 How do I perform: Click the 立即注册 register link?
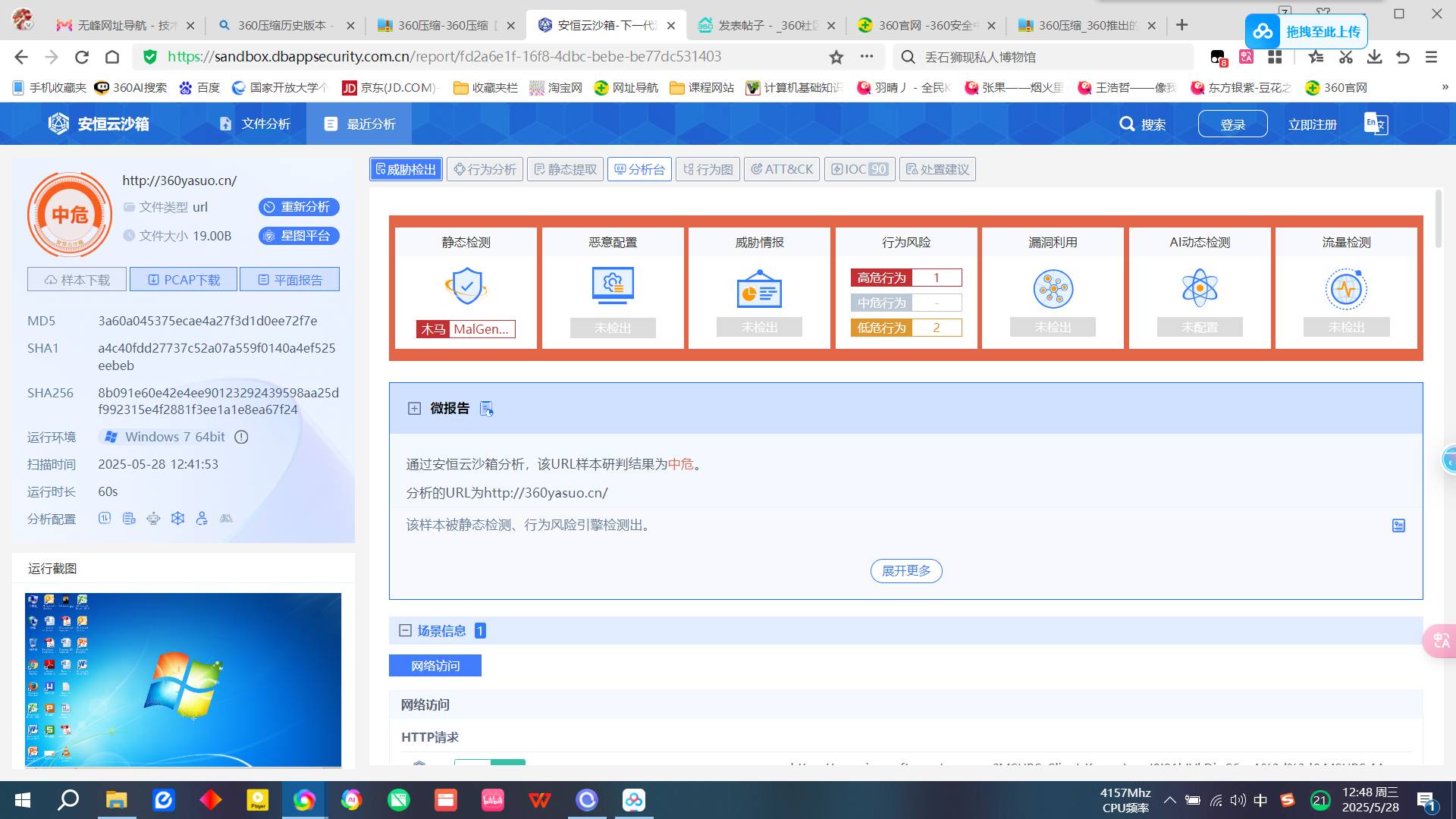tap(1312, 124)
